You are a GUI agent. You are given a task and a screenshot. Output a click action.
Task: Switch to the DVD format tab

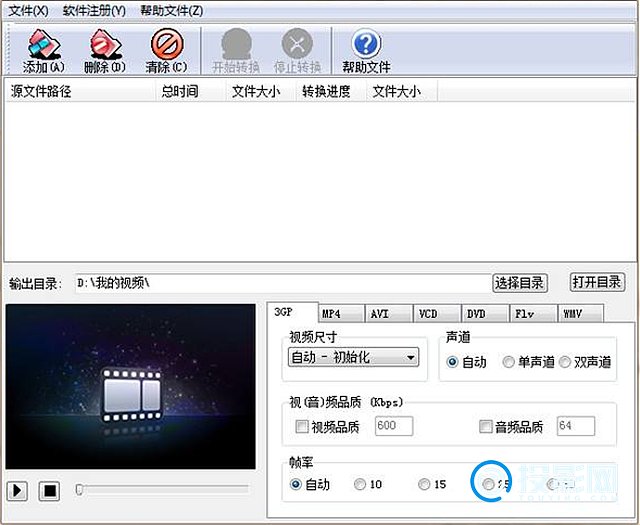point(485,314)
